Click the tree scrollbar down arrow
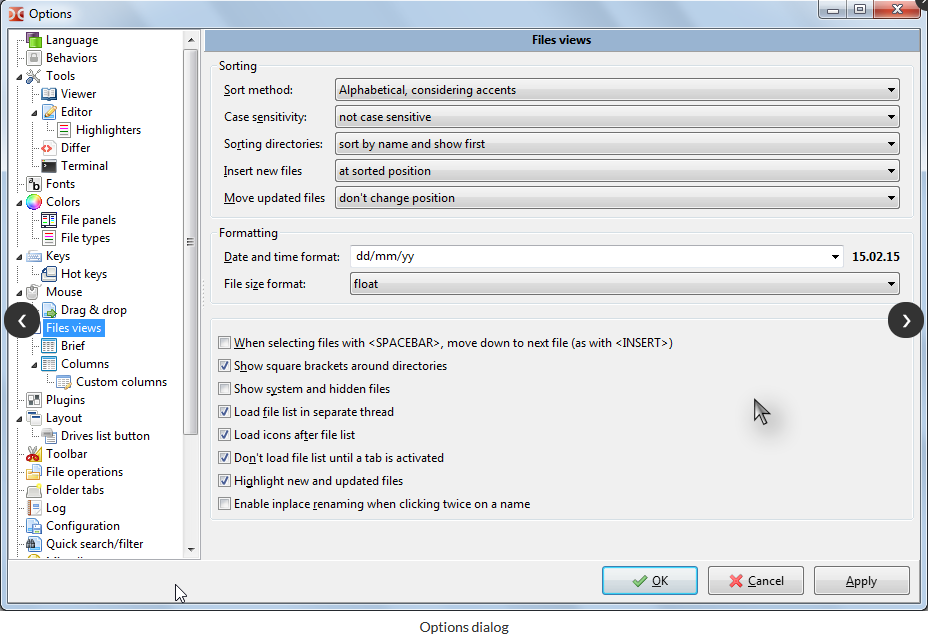Viewport: 928px width, 642px height. pyautogui.click(x=191, y=550)
